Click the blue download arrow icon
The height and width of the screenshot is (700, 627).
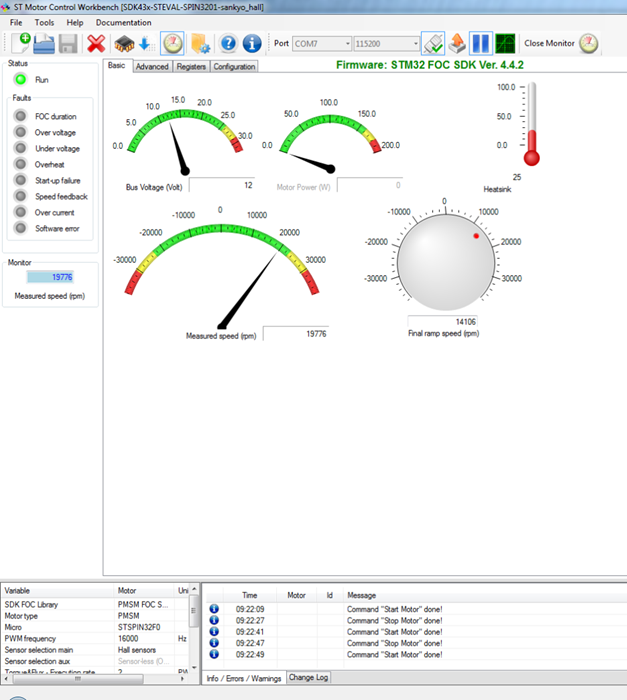pyautogui.click(x=145, y=44)
